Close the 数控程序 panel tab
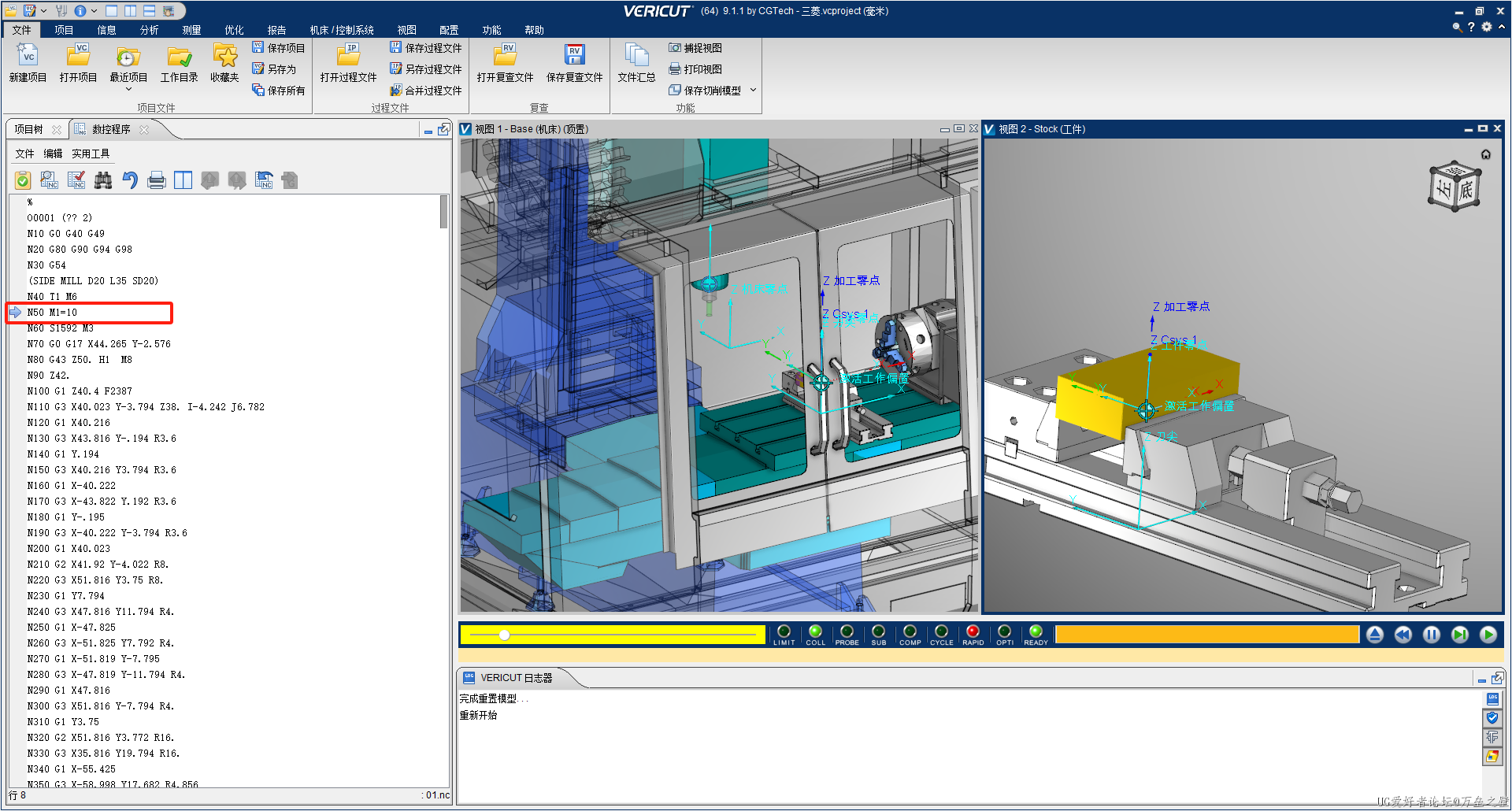The image size is (1512, 811). [144, 129]
